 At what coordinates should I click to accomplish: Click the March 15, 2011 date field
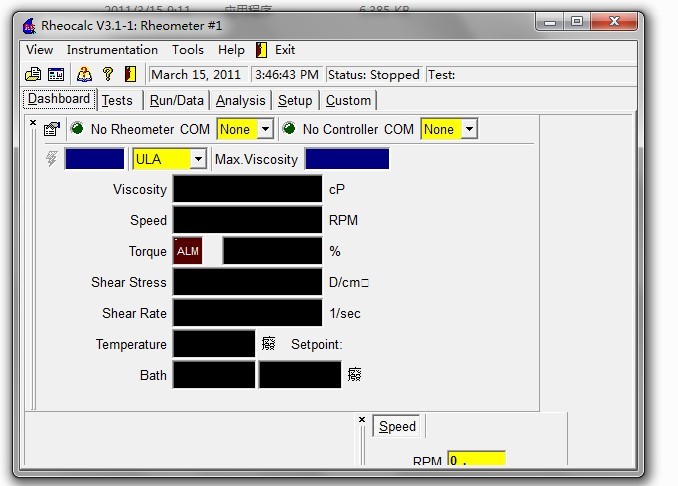pos(197,75)
